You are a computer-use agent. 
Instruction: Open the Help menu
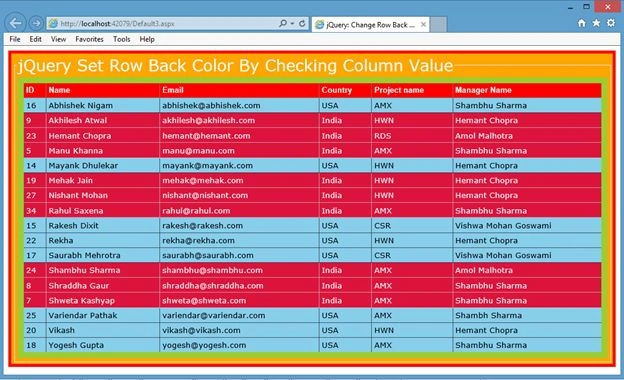[147, 39]
